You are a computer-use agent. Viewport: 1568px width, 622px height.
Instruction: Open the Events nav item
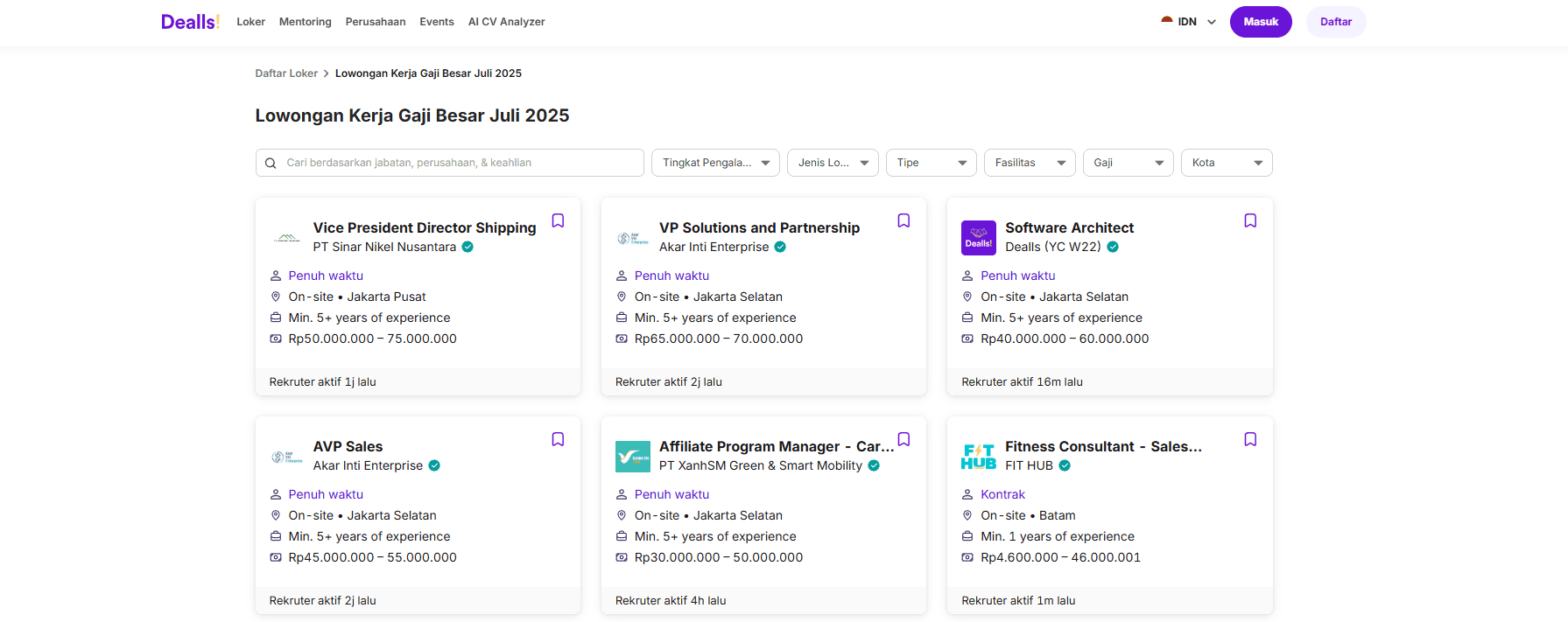pyautogui.click(x=437, y=22)
